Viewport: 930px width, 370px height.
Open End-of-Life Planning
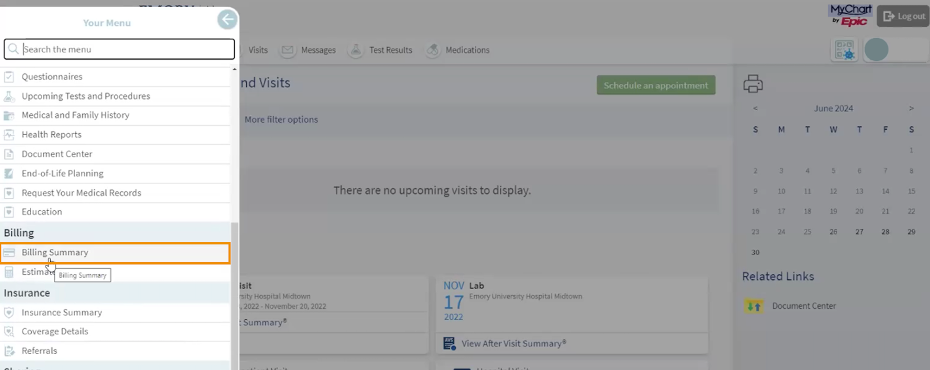click(115, 174)
